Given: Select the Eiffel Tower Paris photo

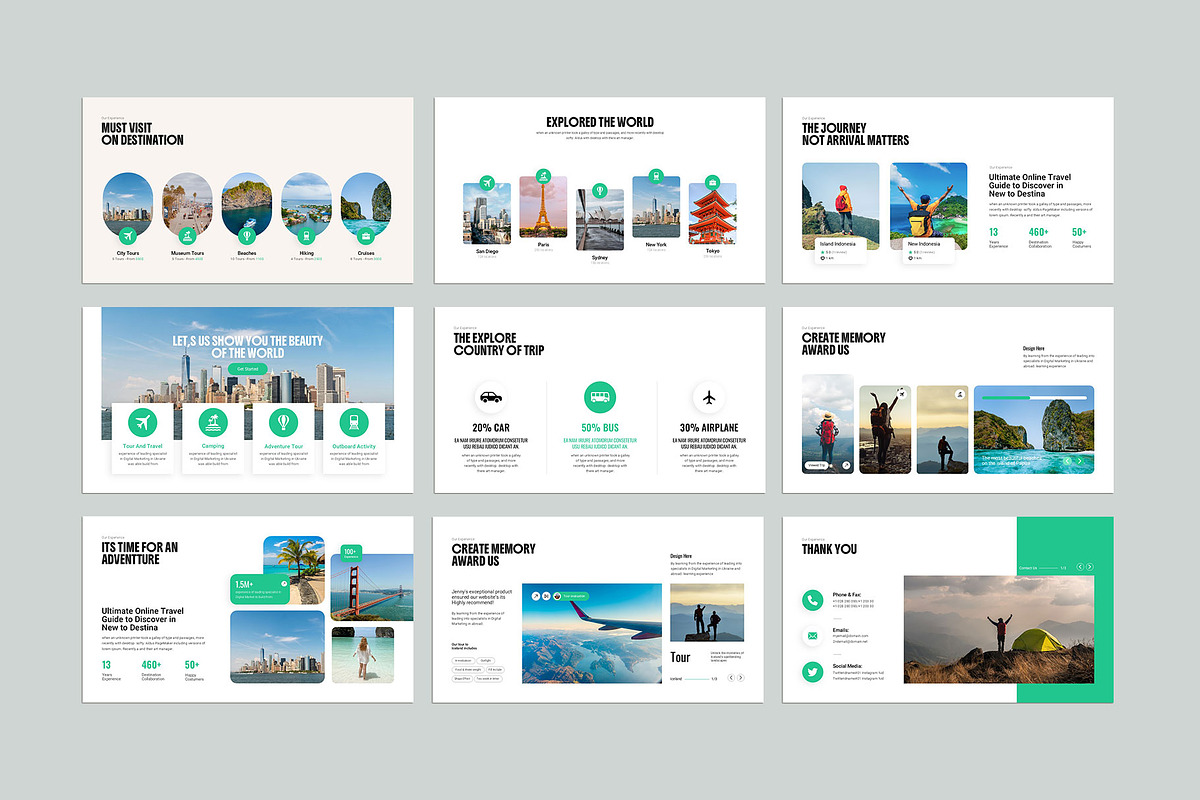Looking at the screenshot, I should (543, 207).
